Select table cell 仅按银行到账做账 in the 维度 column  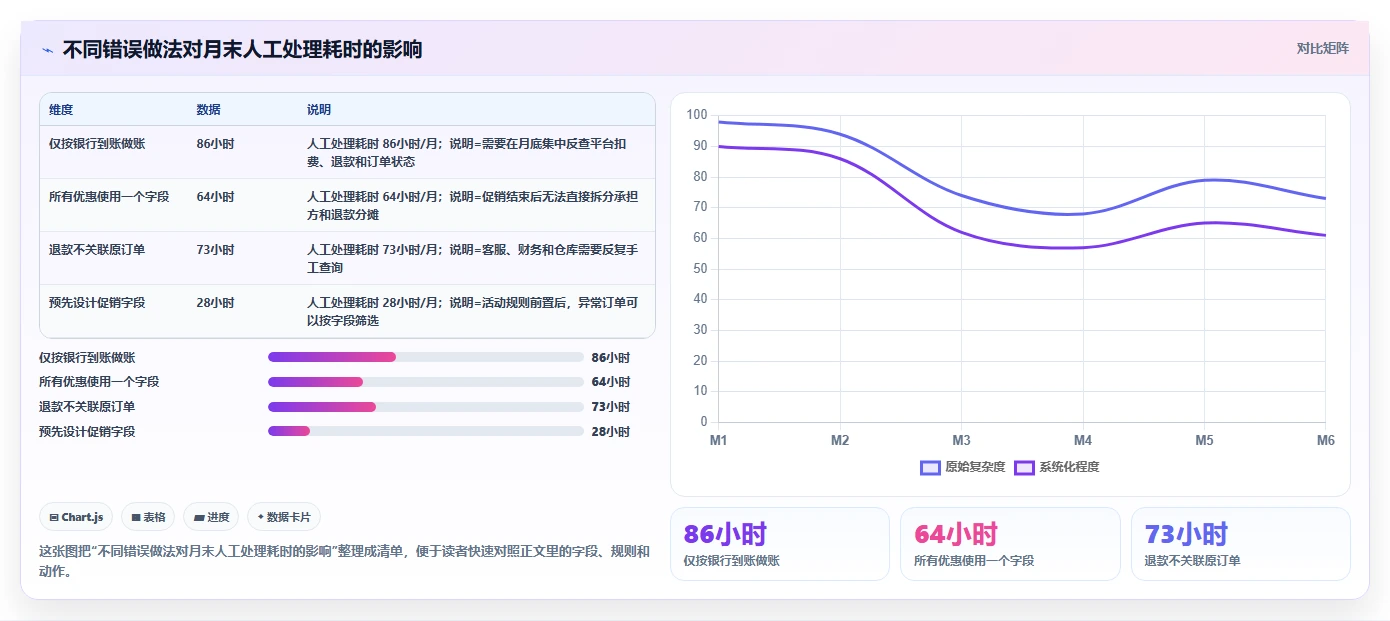point(97,144)
